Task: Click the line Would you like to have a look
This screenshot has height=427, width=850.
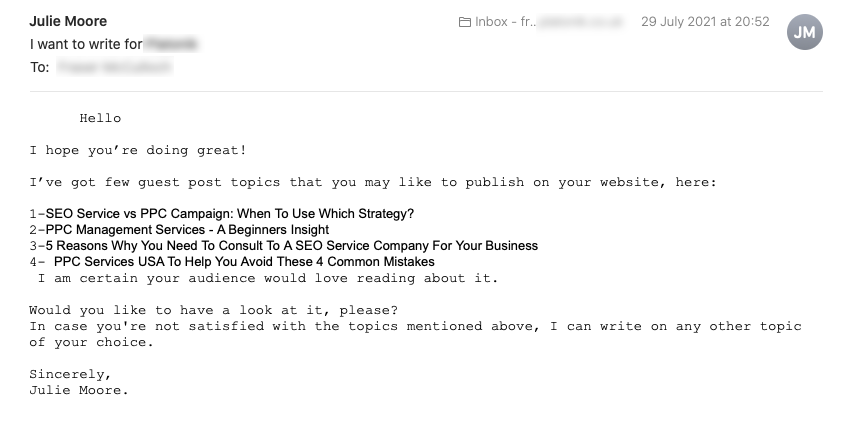Action: 214,310
